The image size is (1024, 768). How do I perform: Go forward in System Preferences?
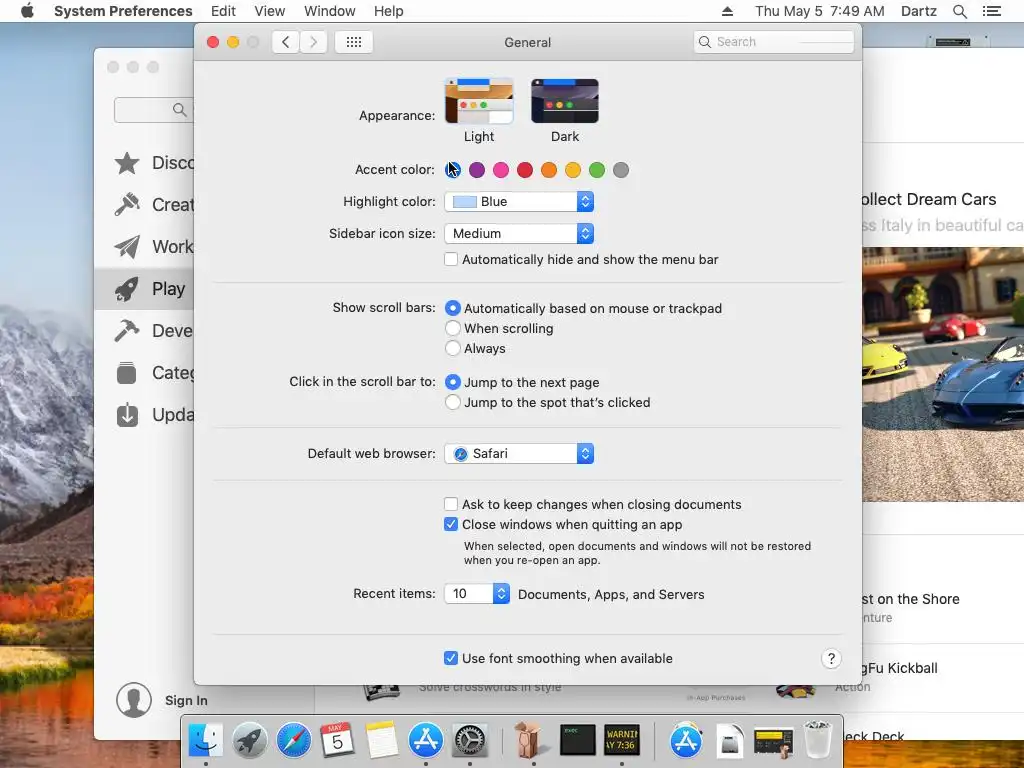click(x=313, y=42)
